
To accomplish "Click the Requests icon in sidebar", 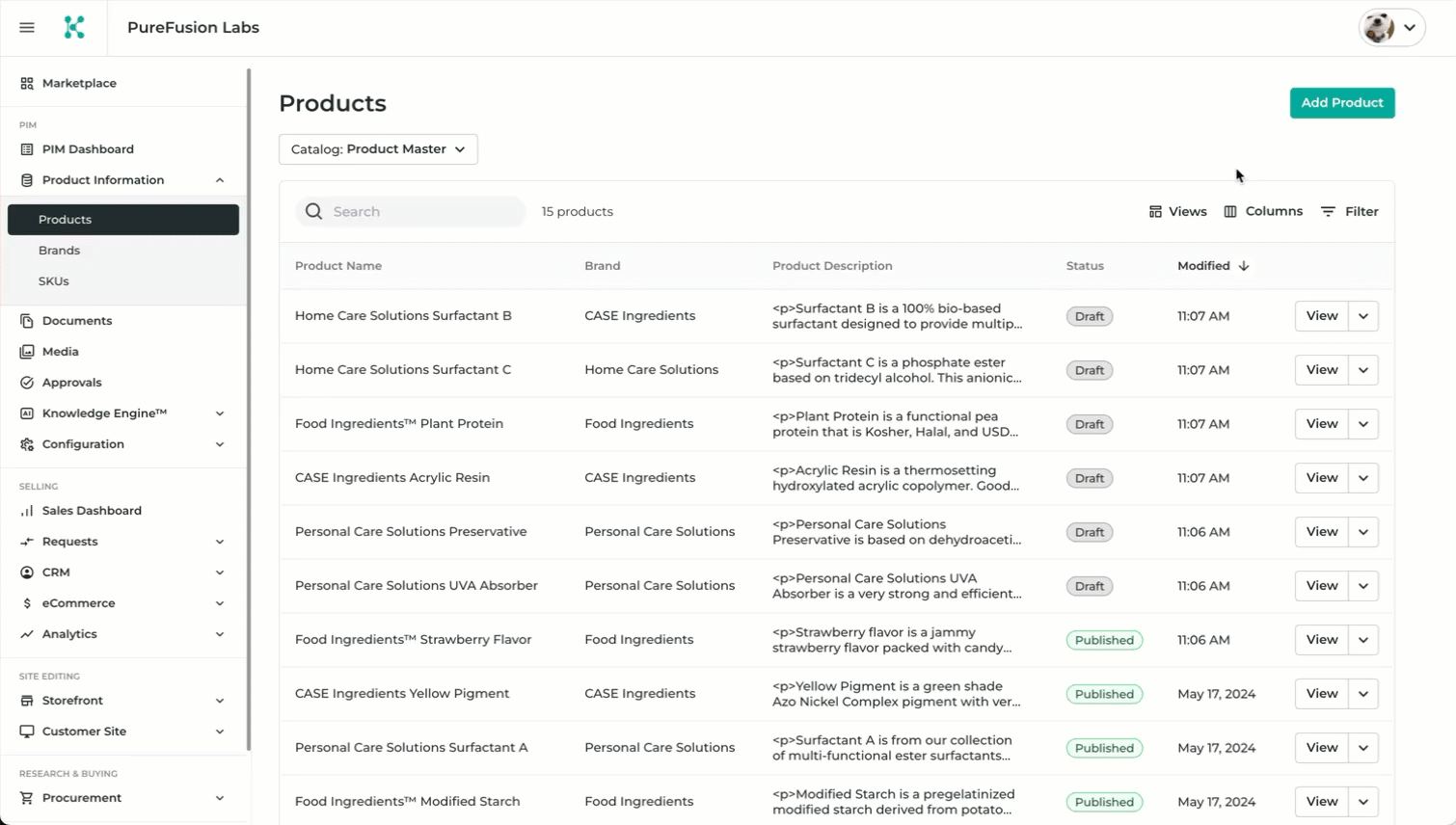I will (x=27, y=542).
